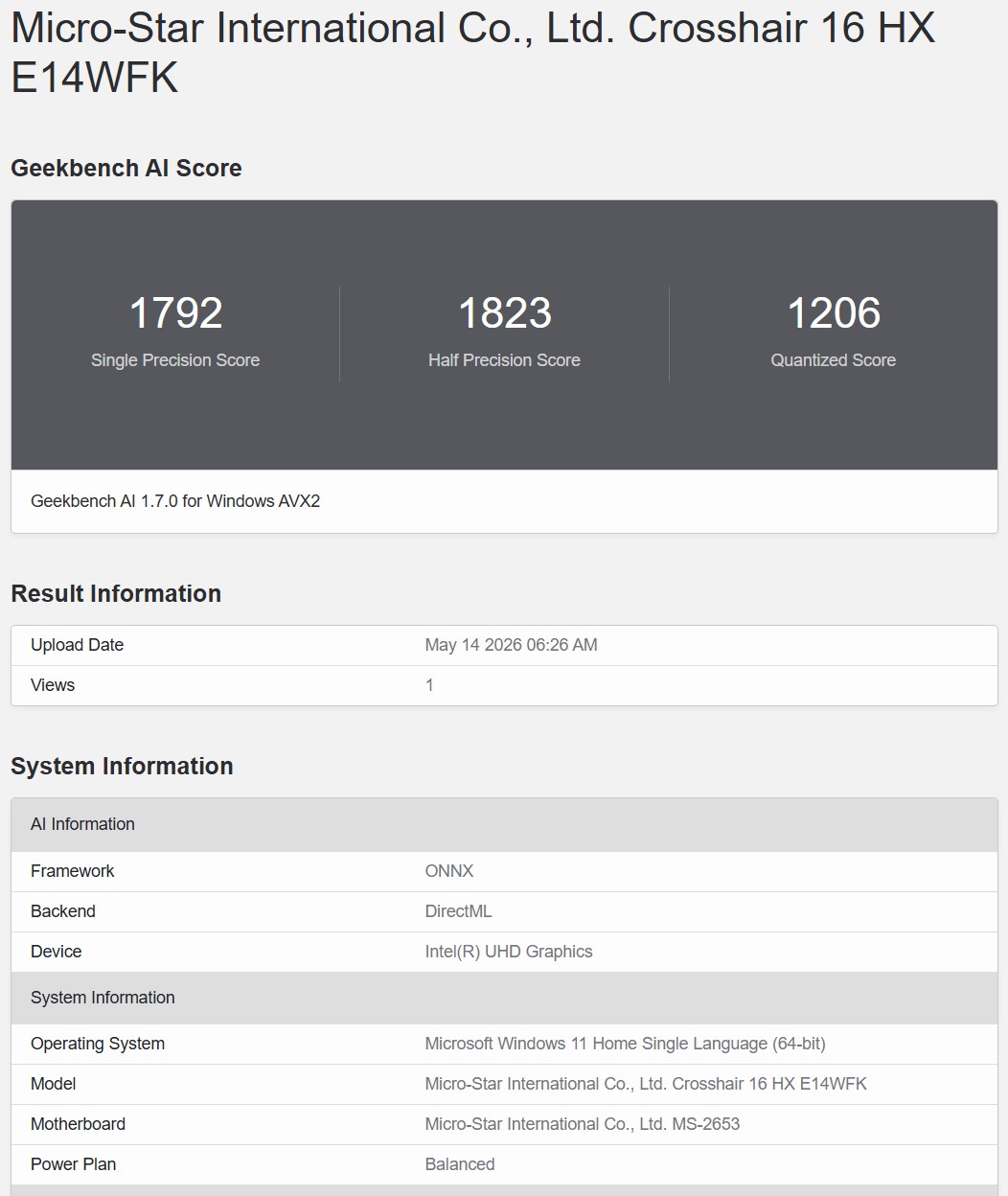The height and width of the screenshot is (1196, 1008).
Task: Click the Model row label
Action: [54, 1084]
